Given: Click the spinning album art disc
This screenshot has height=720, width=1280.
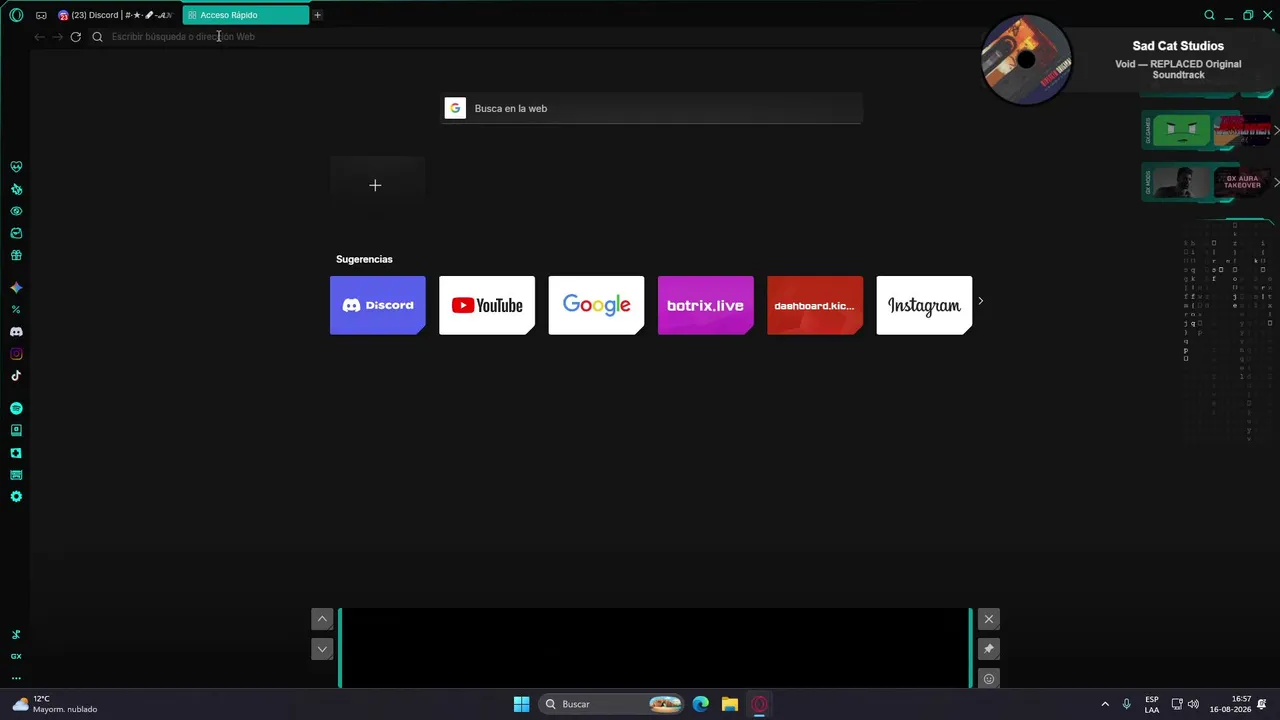Looking at the screenshot, I should (1026, 60).
